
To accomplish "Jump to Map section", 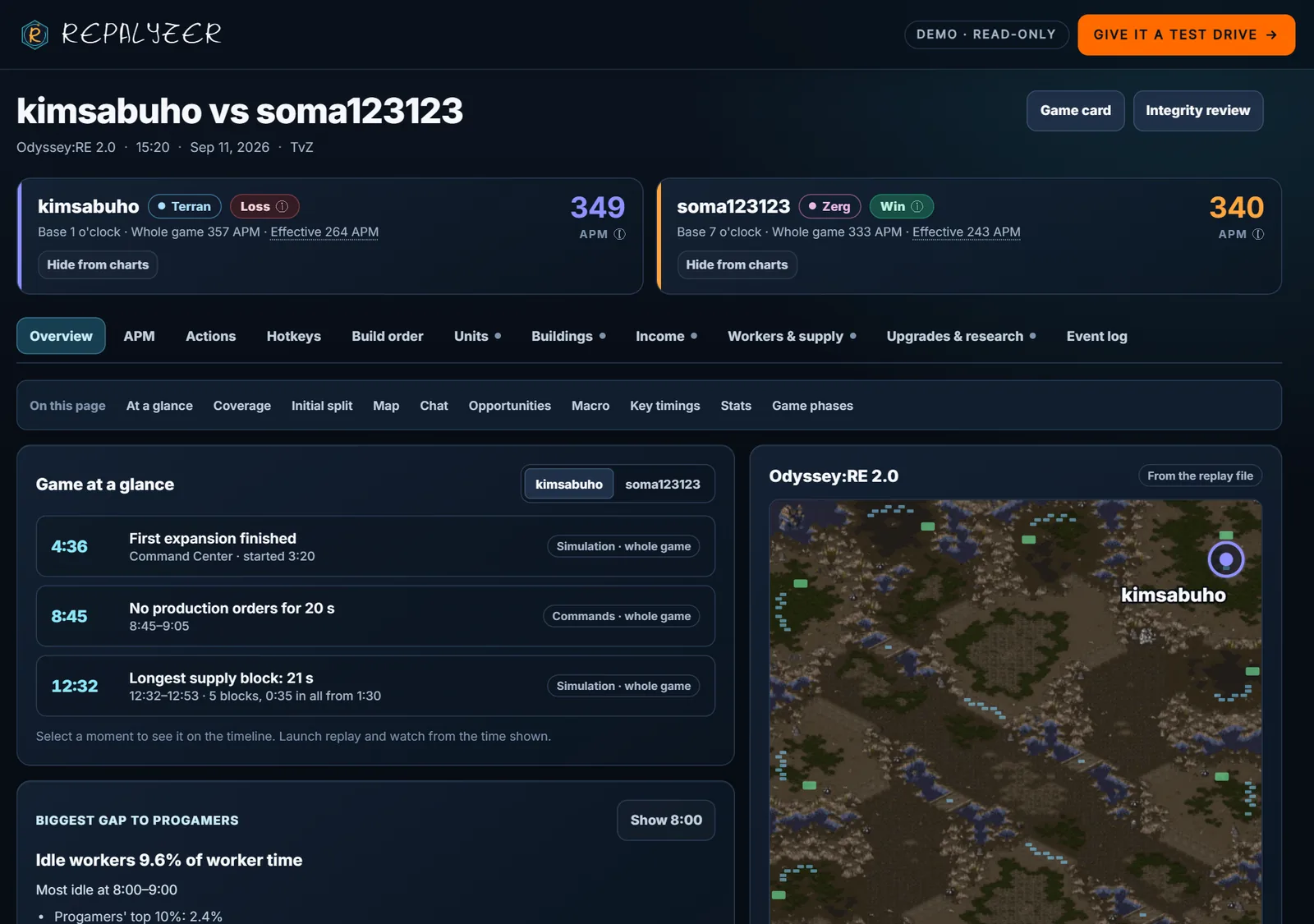I will [386, 406].
